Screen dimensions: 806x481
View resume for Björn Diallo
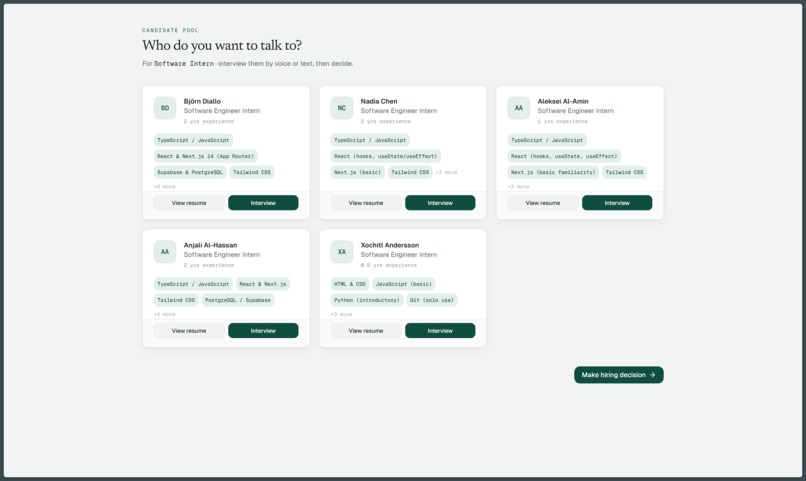pos(189,203)
